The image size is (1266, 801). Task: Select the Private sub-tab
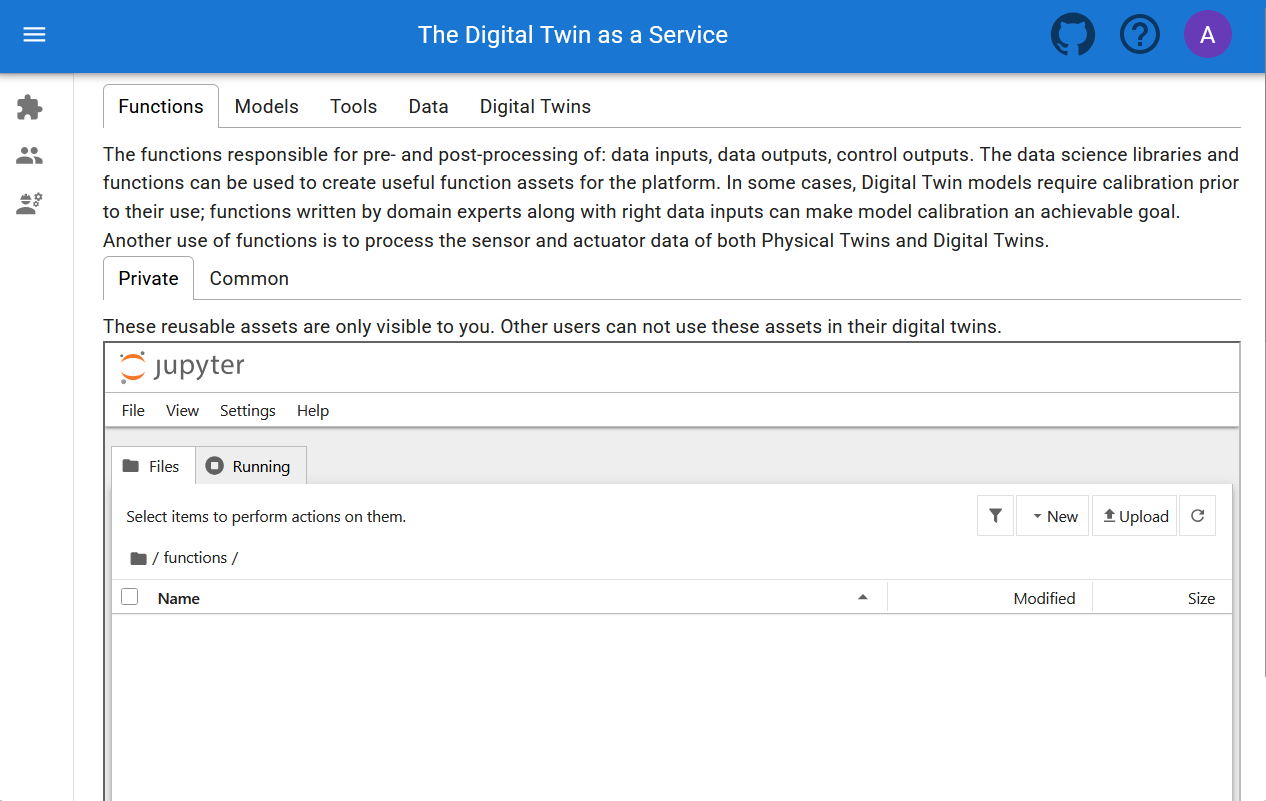148,278
